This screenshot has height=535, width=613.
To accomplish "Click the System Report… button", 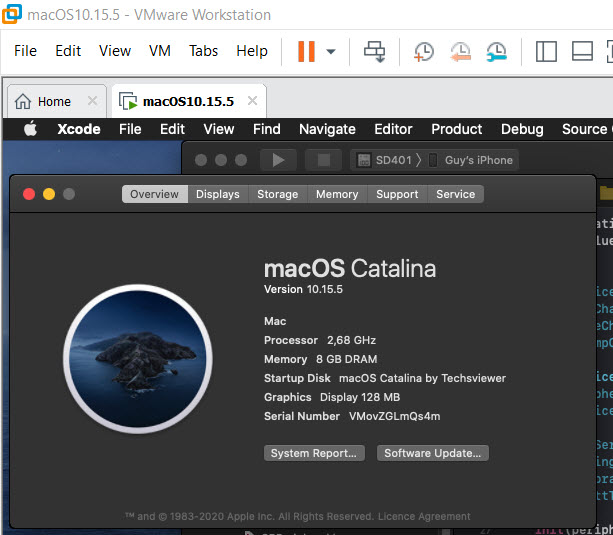I will [x=314, y=453].
